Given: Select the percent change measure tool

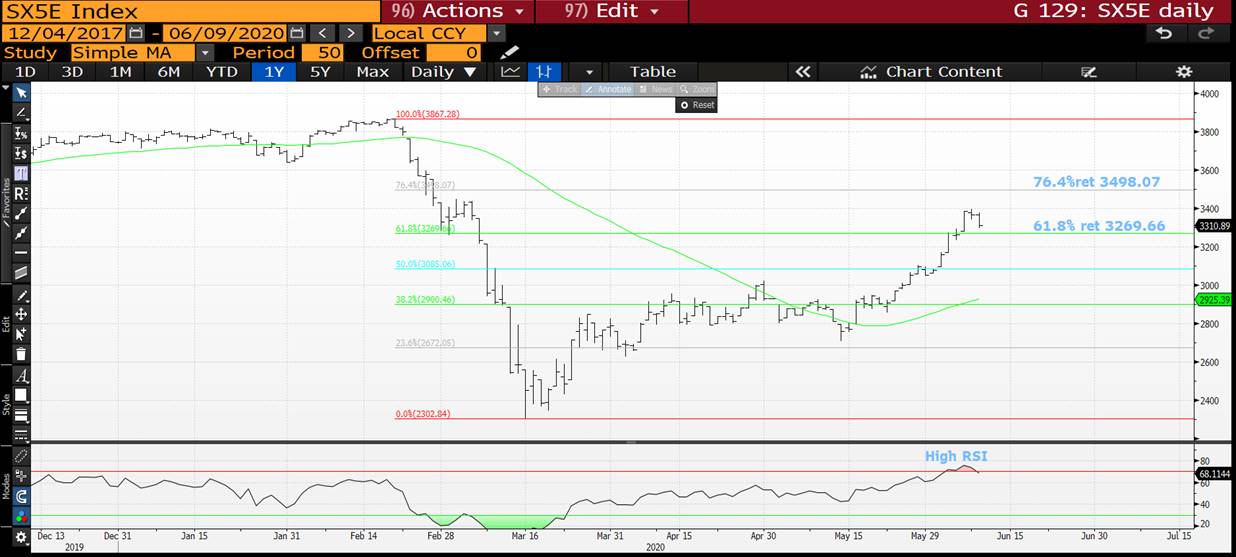Looking at the screenshot, I should point(21,133).
